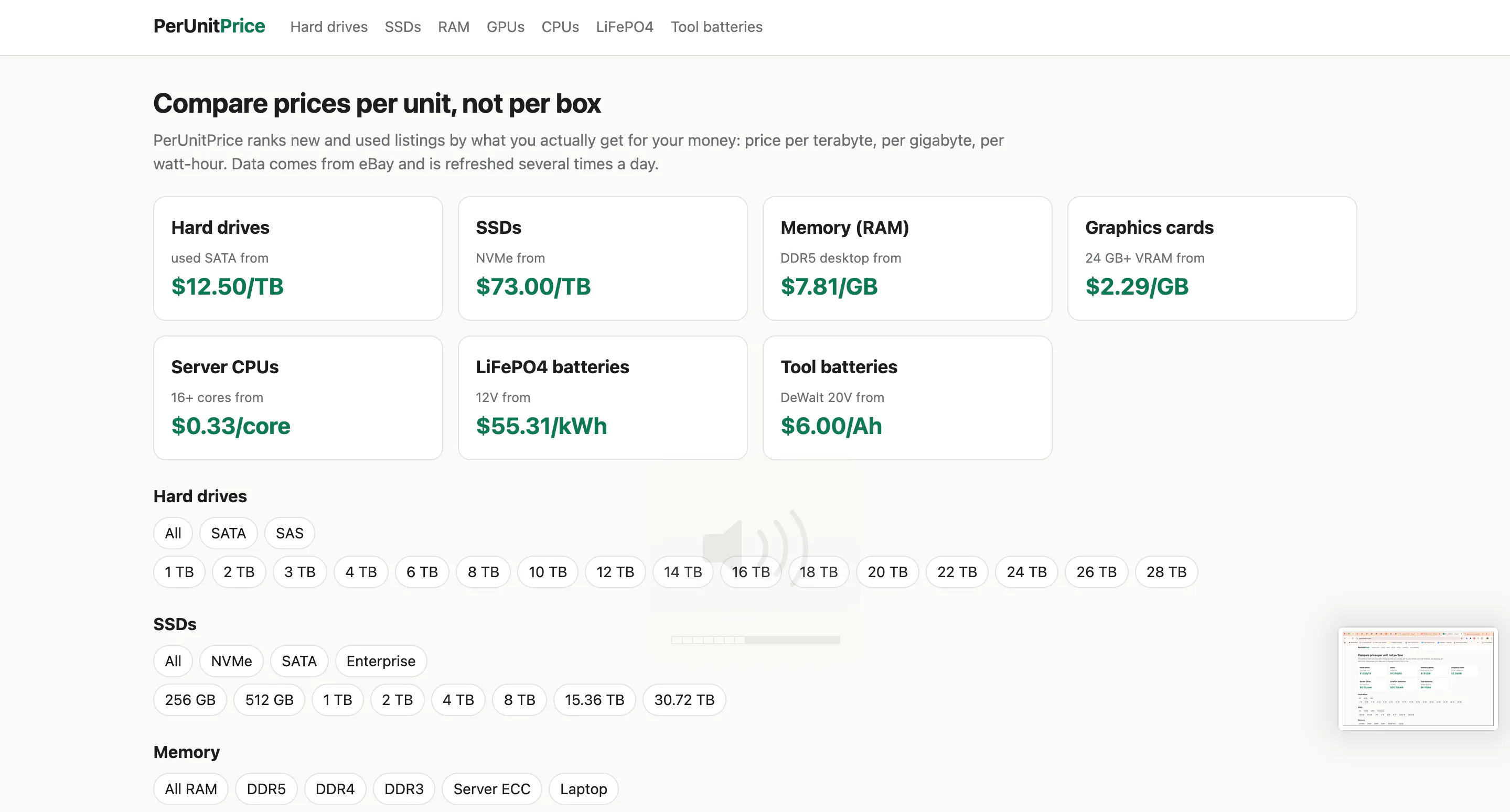Select the SATA chip under SSDs
1510x812 pixels.
(299, 661)
